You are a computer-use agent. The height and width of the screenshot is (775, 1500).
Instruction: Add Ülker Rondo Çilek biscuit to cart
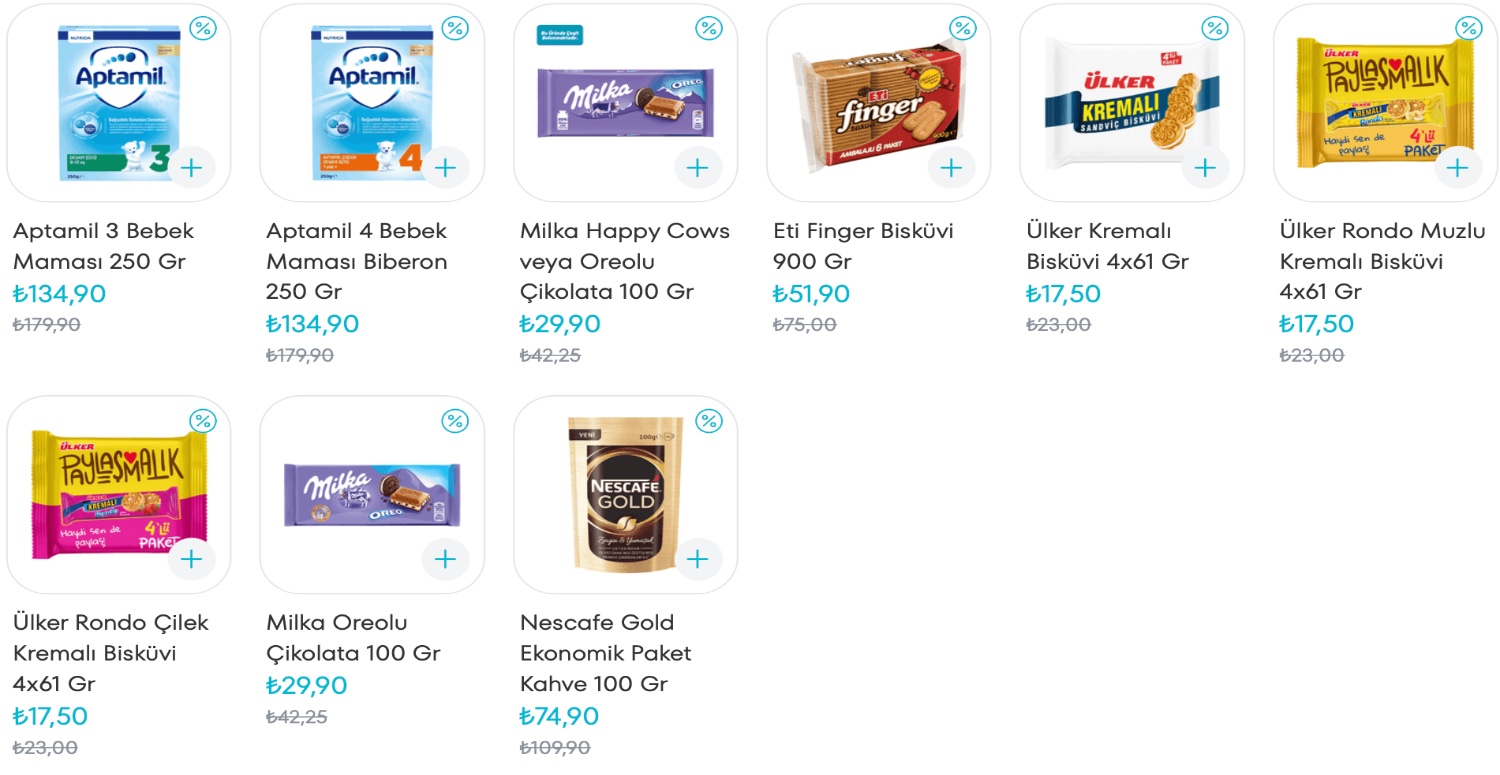point(191,559)
